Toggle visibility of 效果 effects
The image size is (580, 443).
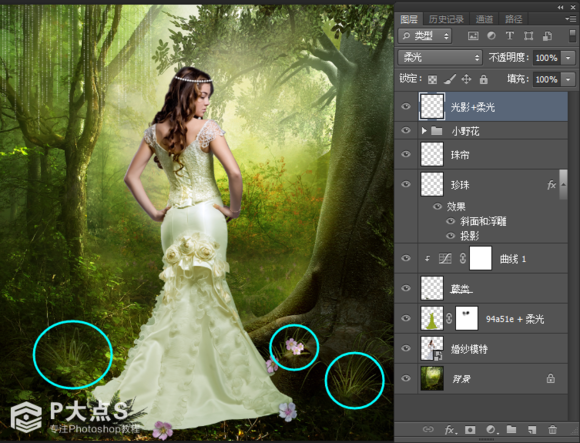pyautogui.click(x=437, y=206)
